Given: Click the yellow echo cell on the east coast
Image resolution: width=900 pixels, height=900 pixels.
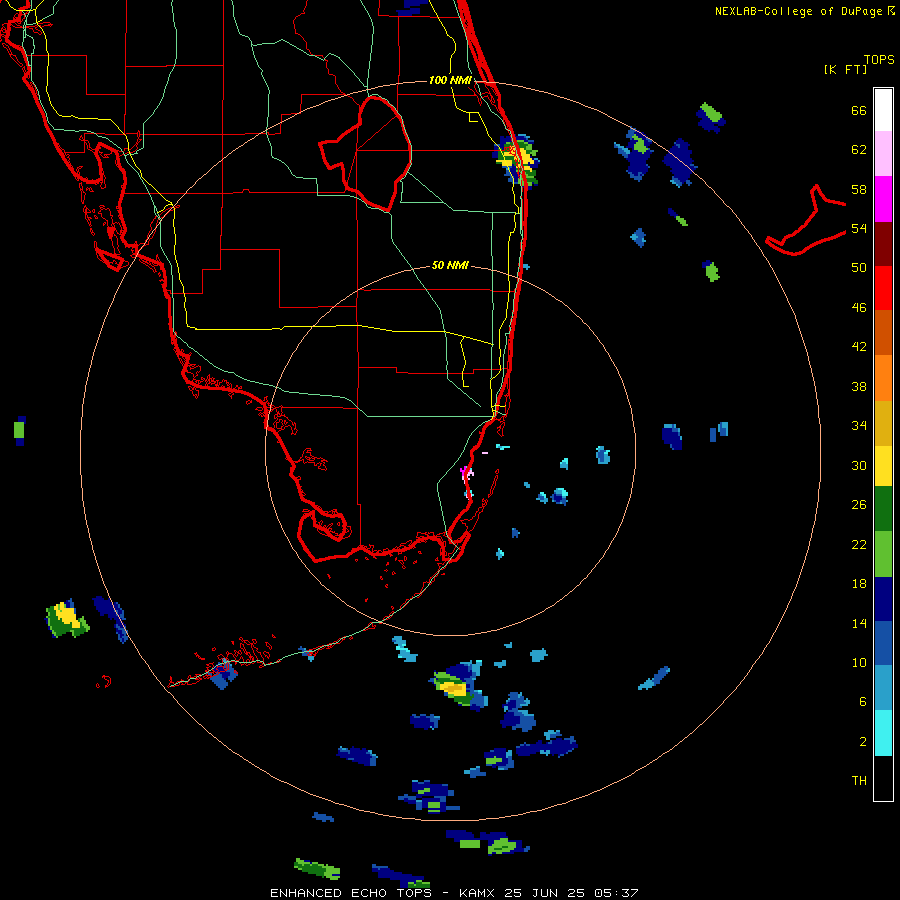Looking at the screenshot, I should pyautogui.click(x=515, y=160).
